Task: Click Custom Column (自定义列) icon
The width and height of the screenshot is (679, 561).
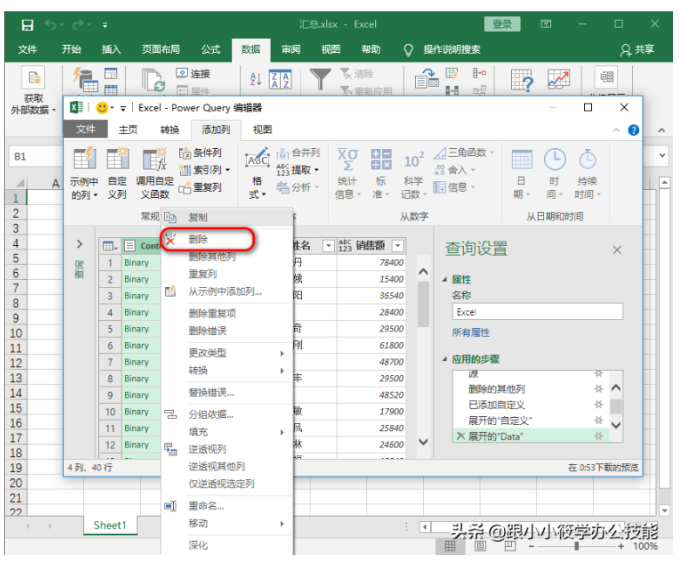Action: 117,158
